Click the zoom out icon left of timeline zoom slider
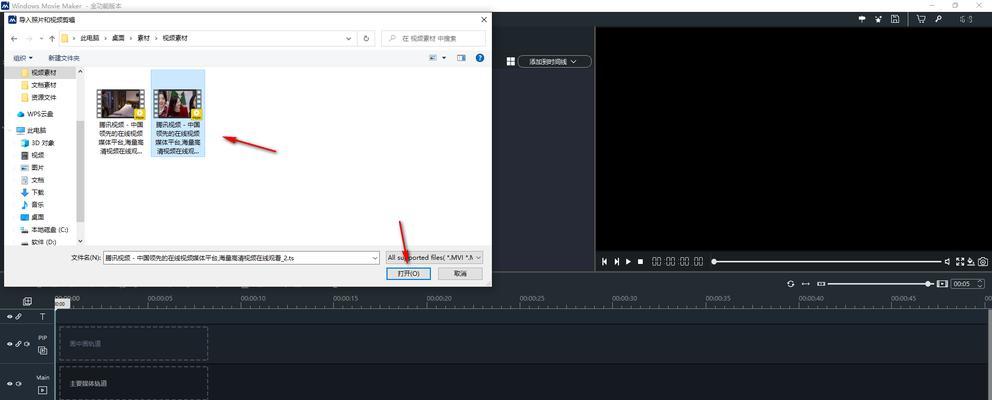This screenshot has width=992, height=400. pyautogui.click(x=821, y=284)
